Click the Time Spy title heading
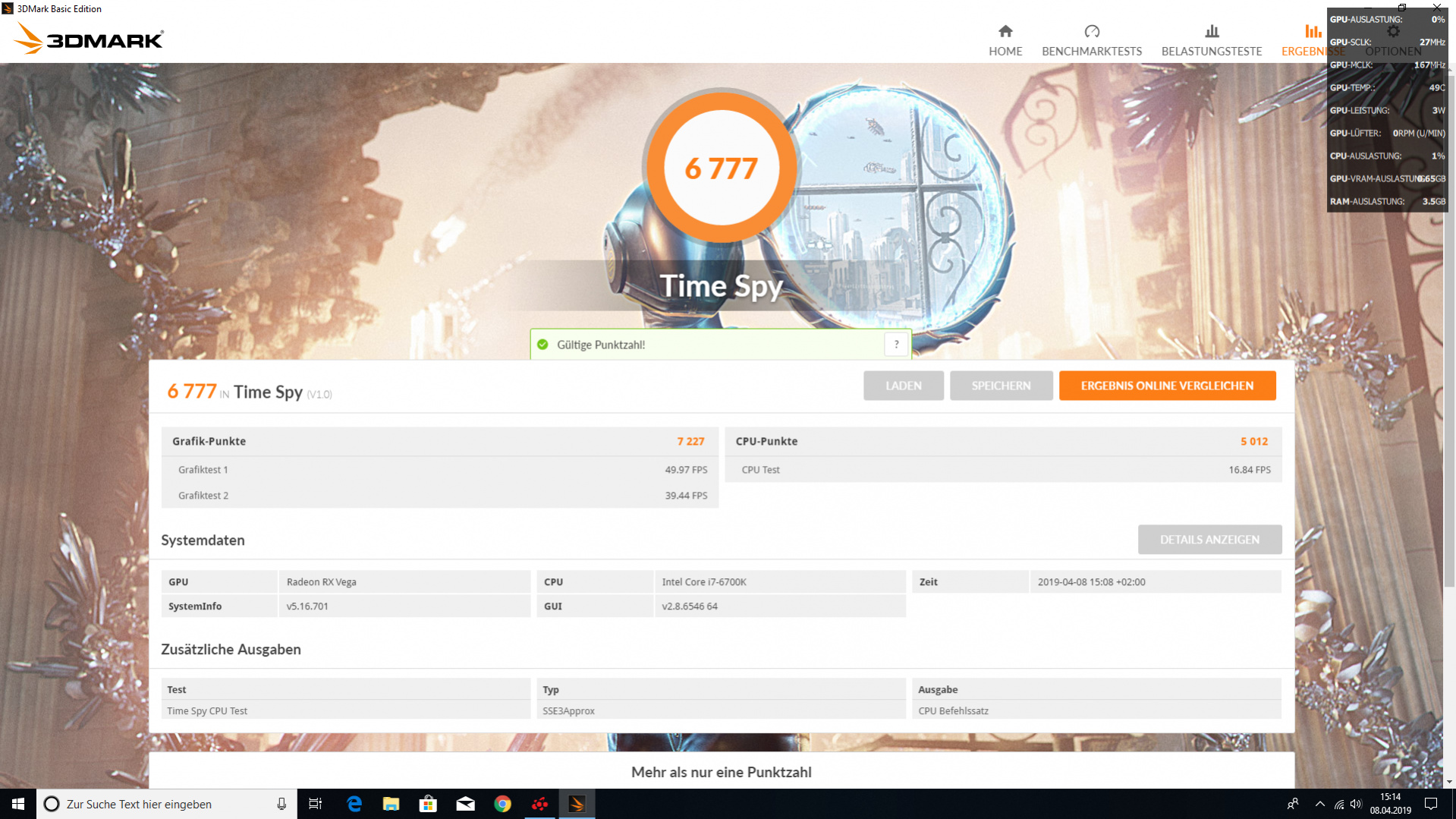 (721, 286)
